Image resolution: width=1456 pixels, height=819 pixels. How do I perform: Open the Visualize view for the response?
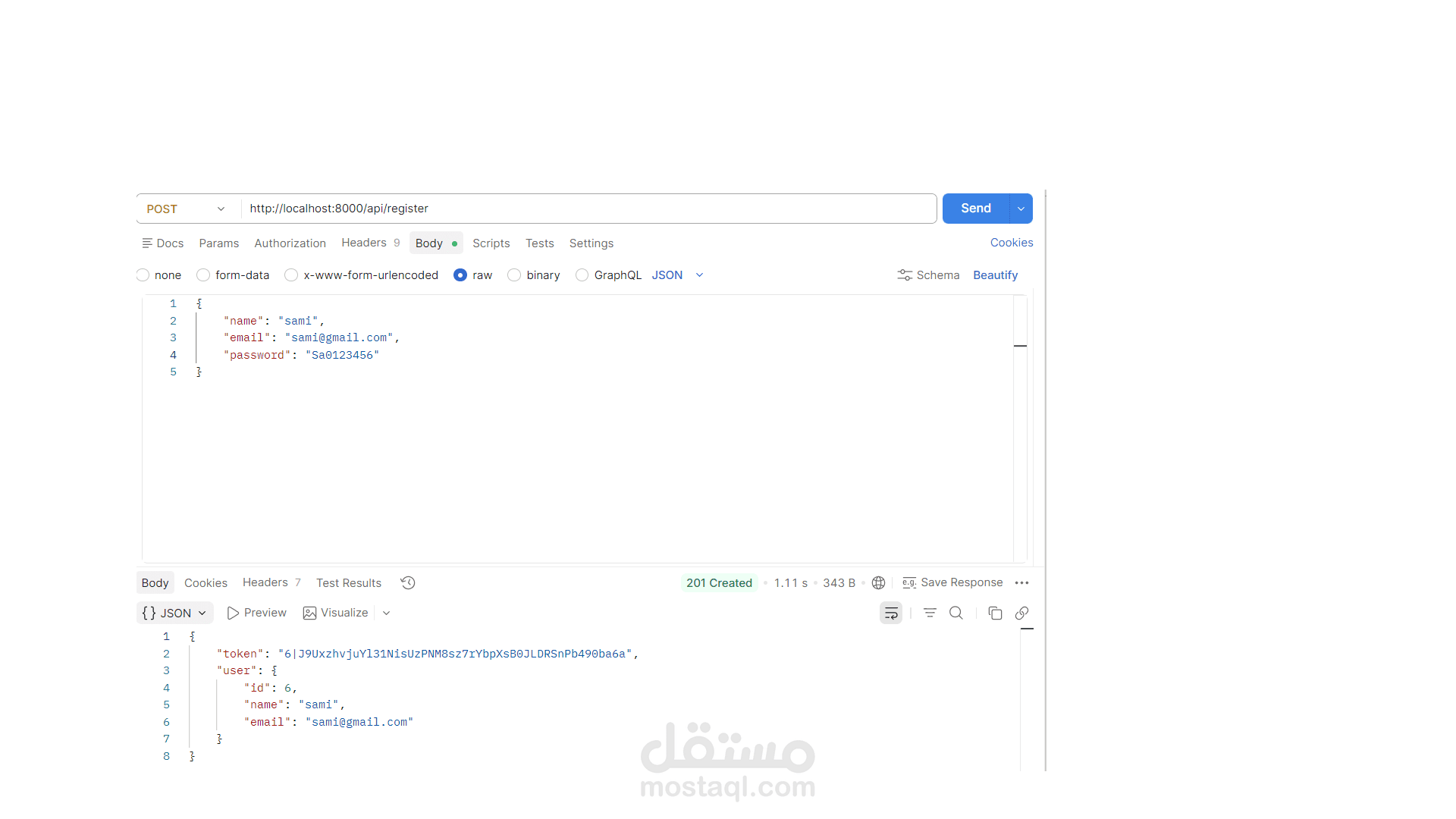pyautogui.click(x=336, y=613)
